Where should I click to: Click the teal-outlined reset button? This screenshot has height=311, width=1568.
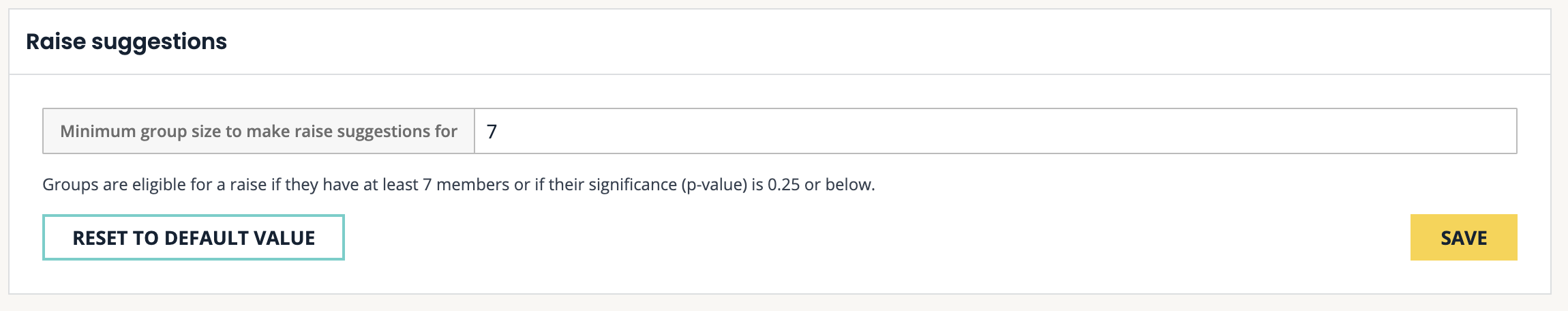[x=194, y=237]
